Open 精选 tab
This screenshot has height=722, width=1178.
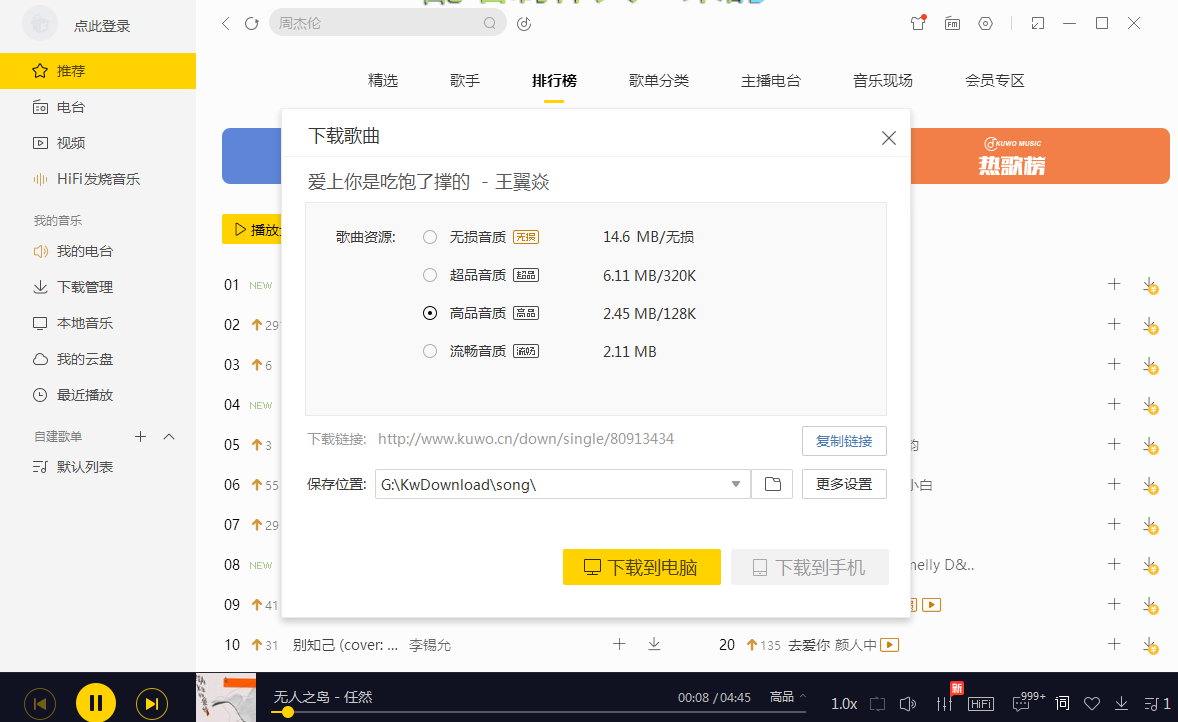coord(382,80)
